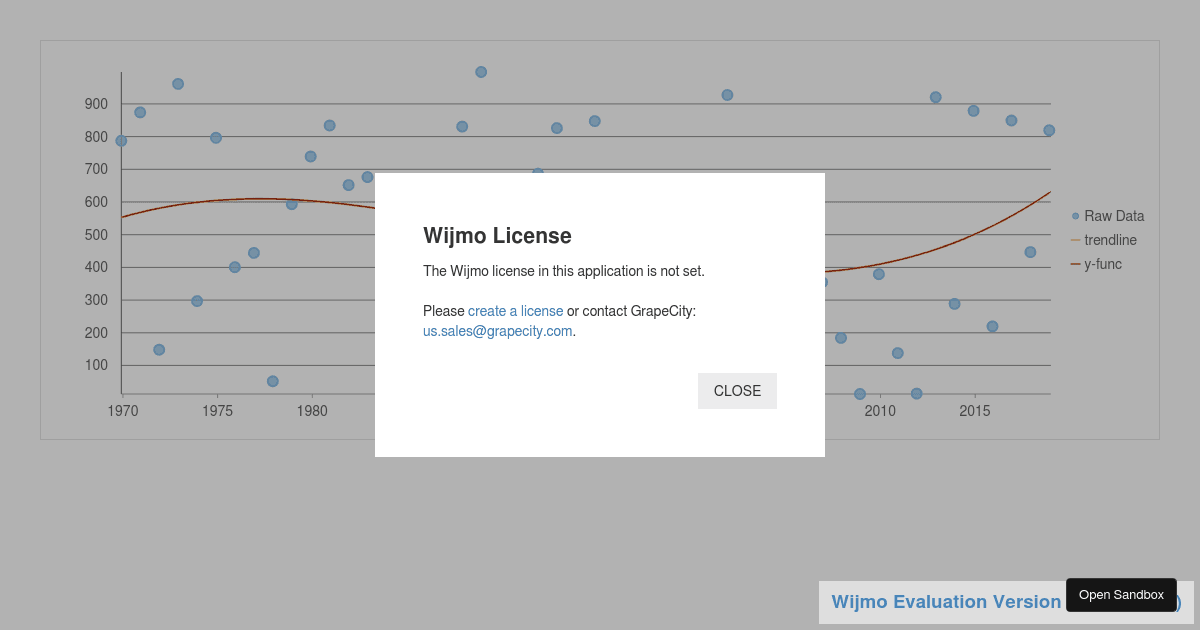Viewport: 1200px width, 630px height.
Task: Click the 1980 x-axis label
Action: [x=312, y=411]
